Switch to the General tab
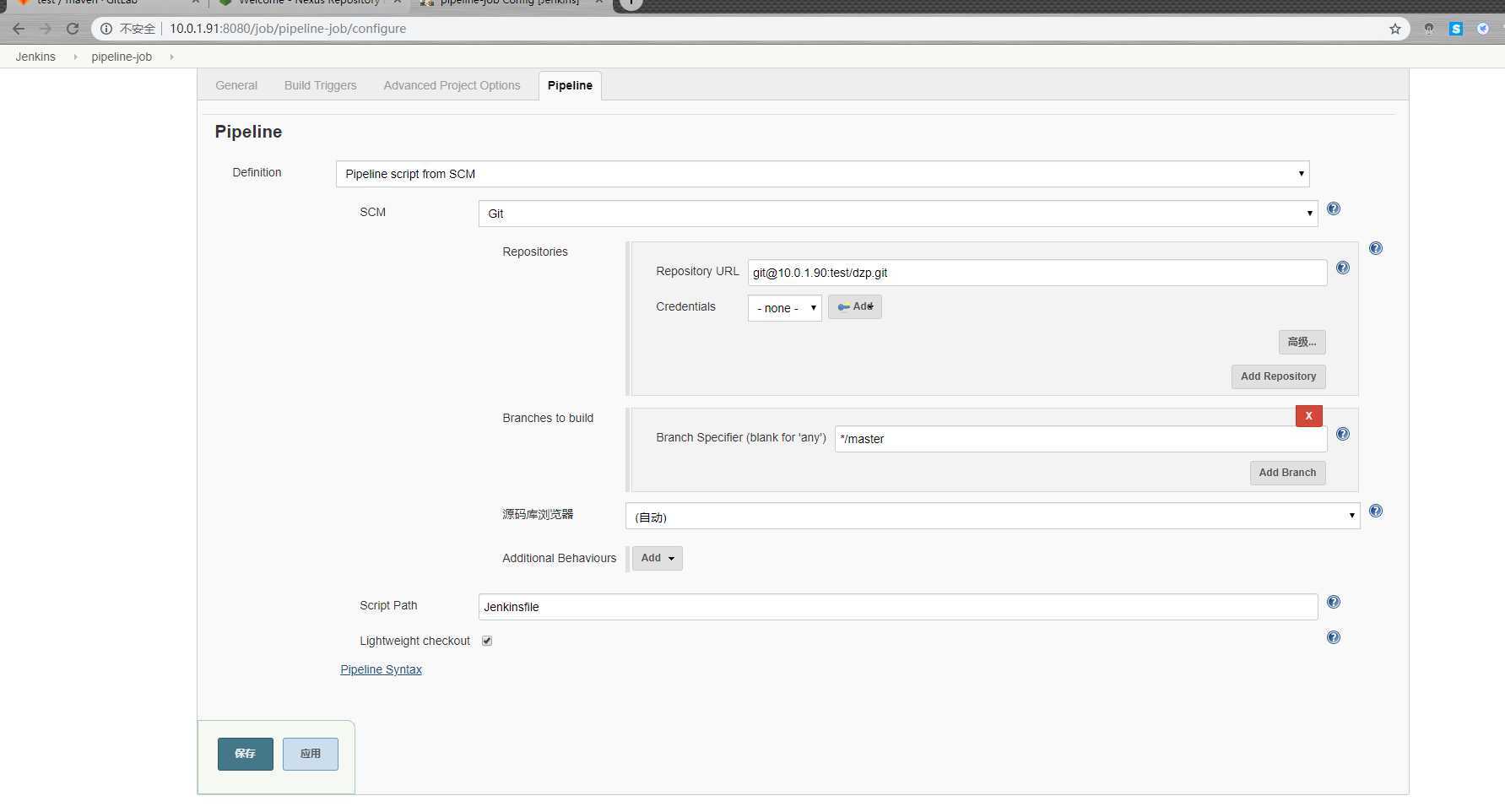1505x812 pixels. 236,85
